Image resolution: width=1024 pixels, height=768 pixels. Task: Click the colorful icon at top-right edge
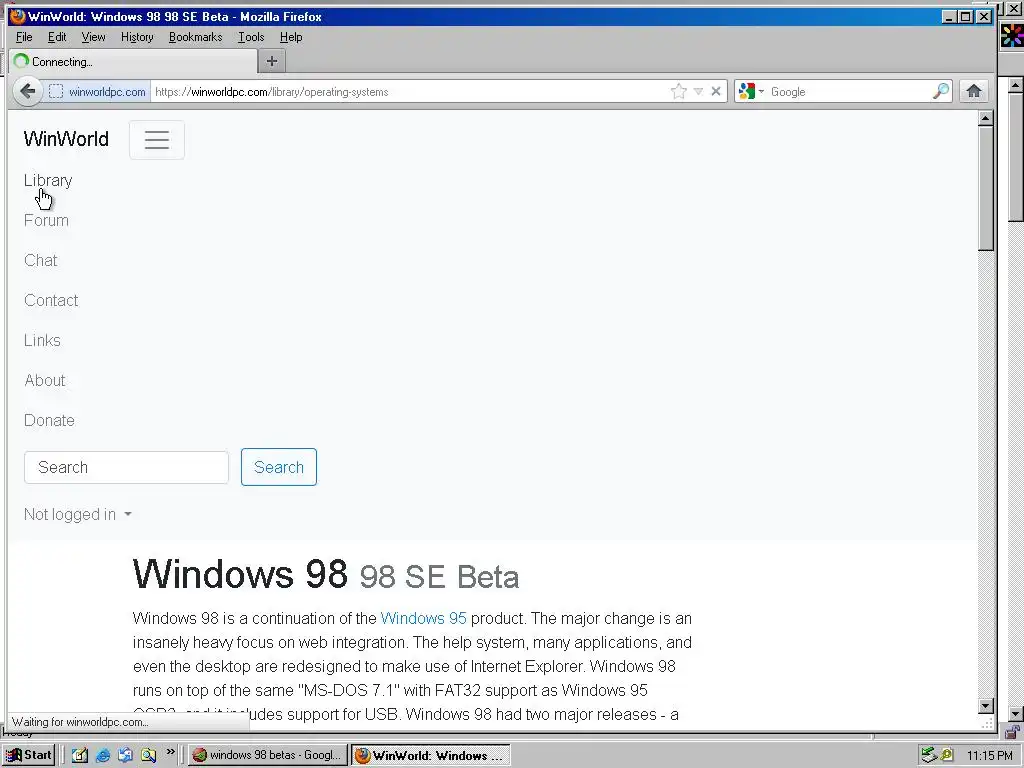click(x=1012, y=35)
